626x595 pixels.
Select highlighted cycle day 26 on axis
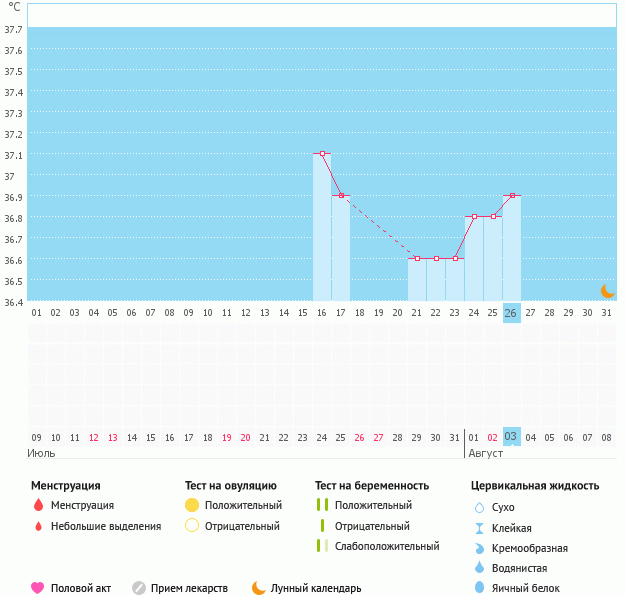511,313
